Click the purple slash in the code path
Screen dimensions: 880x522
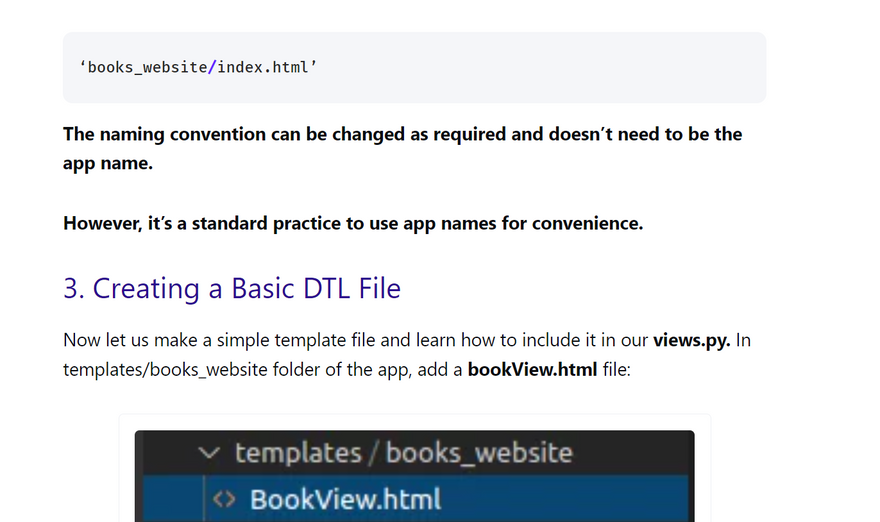click(x=212, y=67)
